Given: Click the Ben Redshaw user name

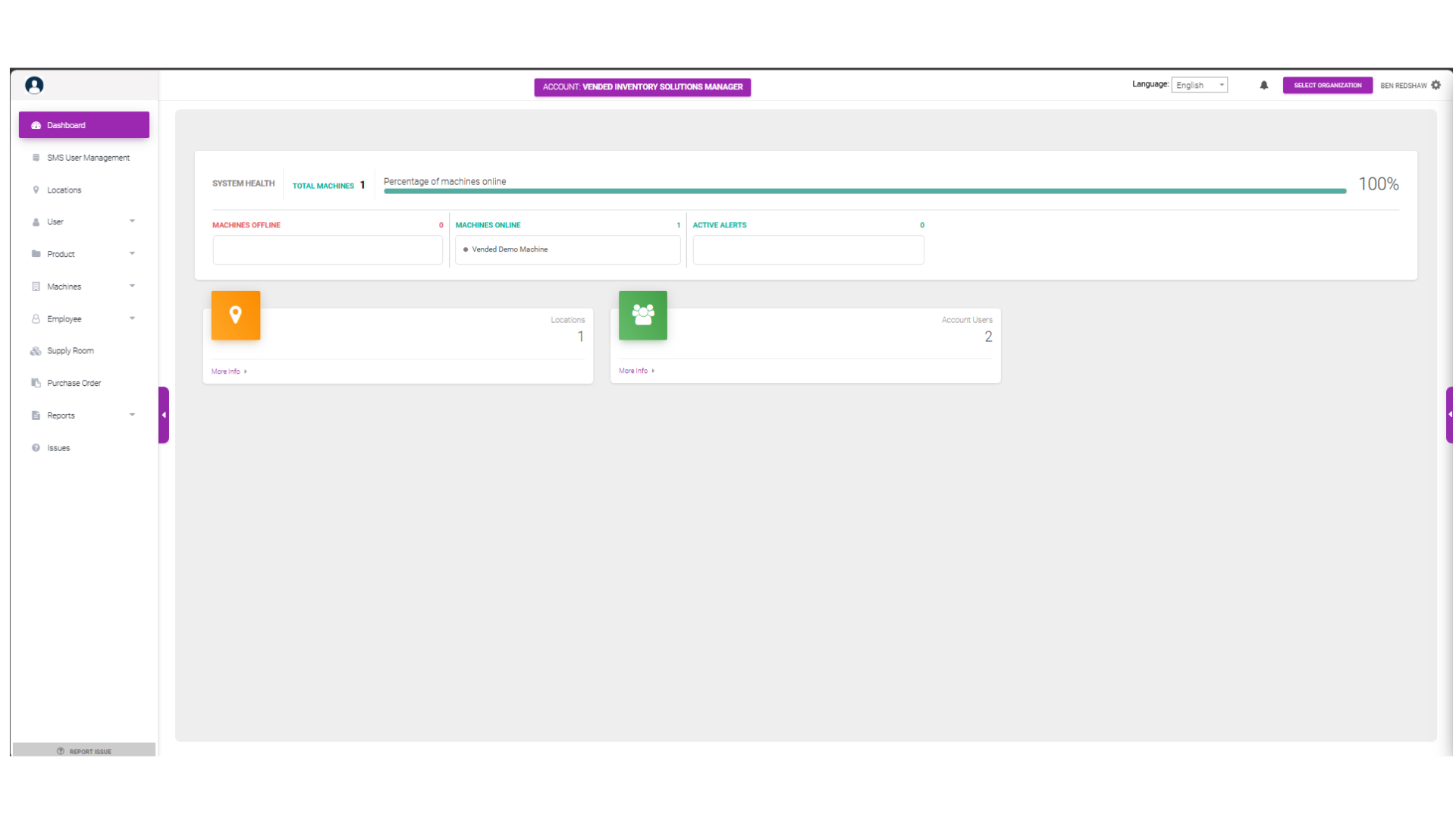Looking at the screenshot, I should point(1403,86).
